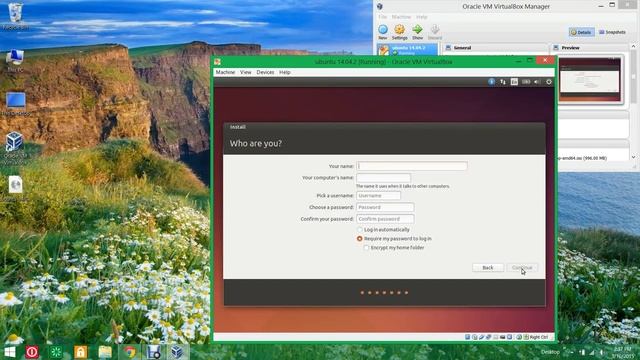Click the Back button in installer

click(x=488, y=268)
